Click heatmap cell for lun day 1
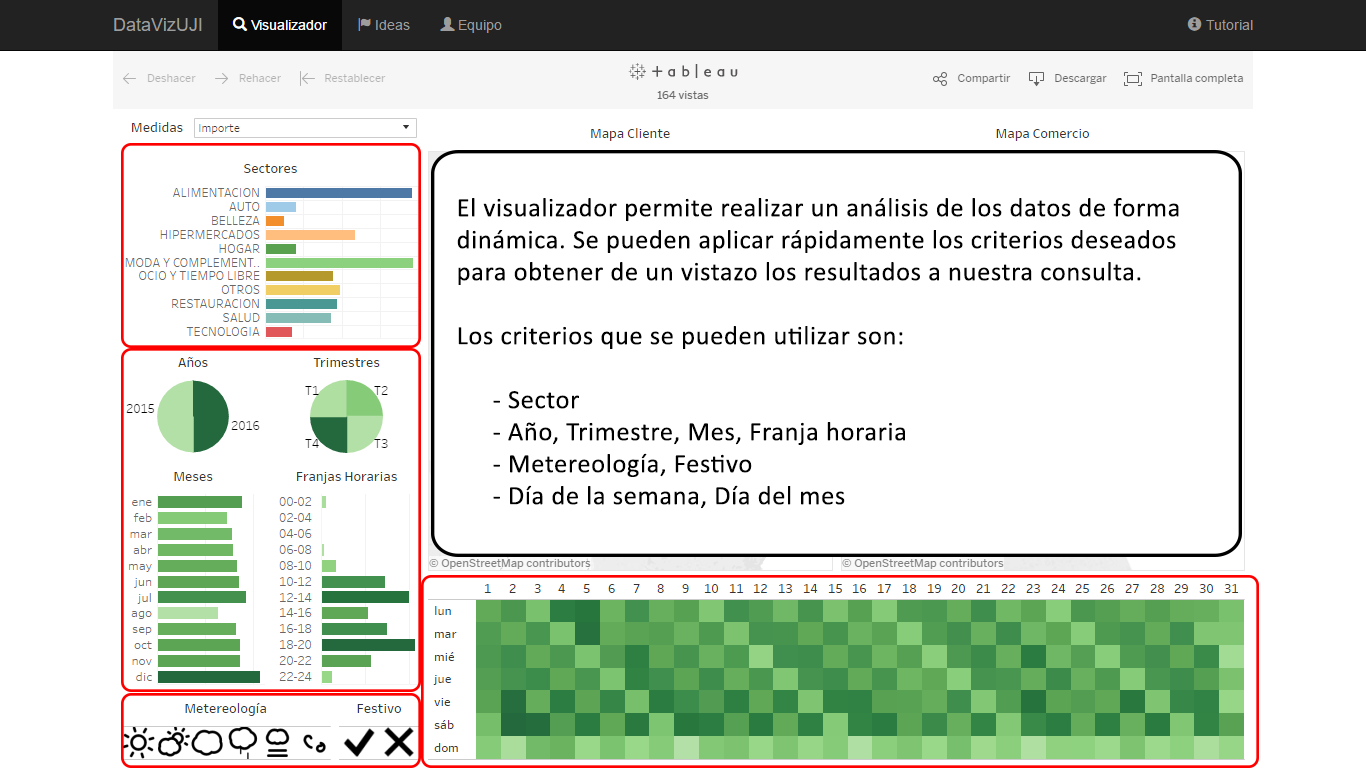Screen dimensions: 1366x768 (x=488, y=611)
